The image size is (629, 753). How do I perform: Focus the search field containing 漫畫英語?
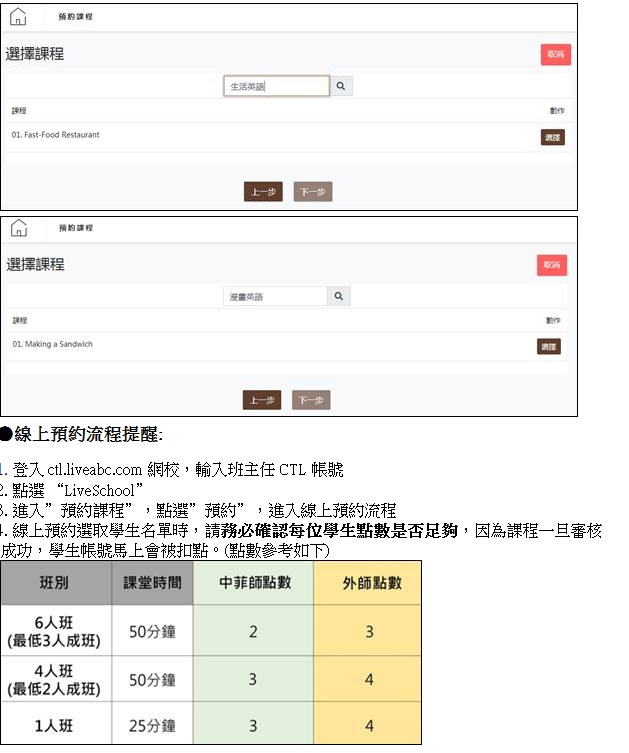click(274, 297)
